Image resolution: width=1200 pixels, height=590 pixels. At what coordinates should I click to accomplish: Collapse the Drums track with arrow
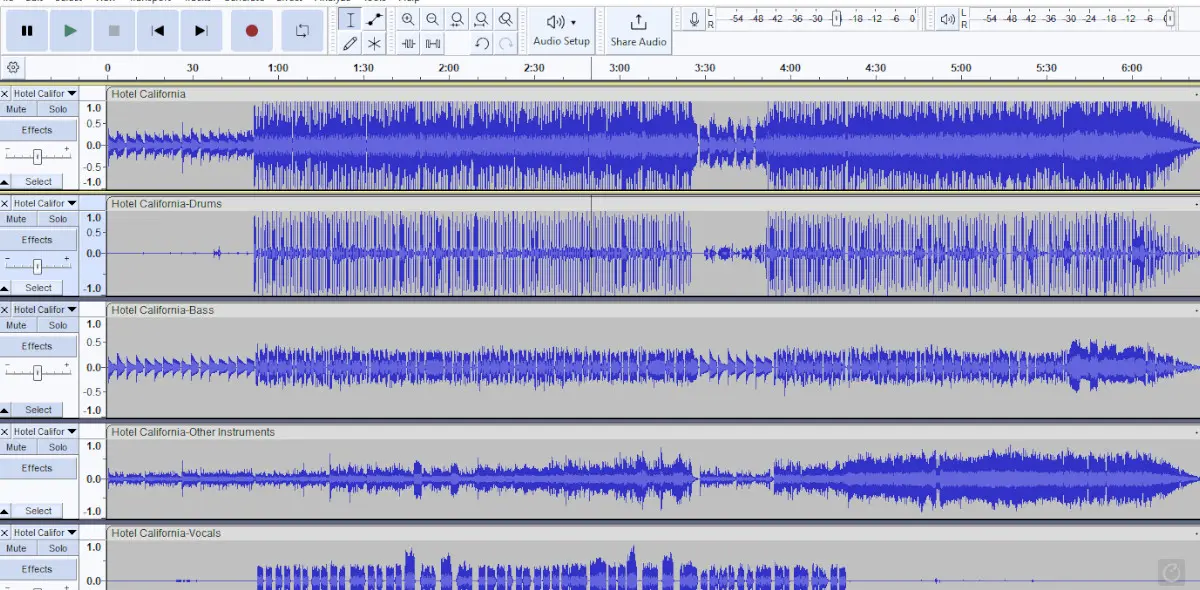click(x=5, y=288)
